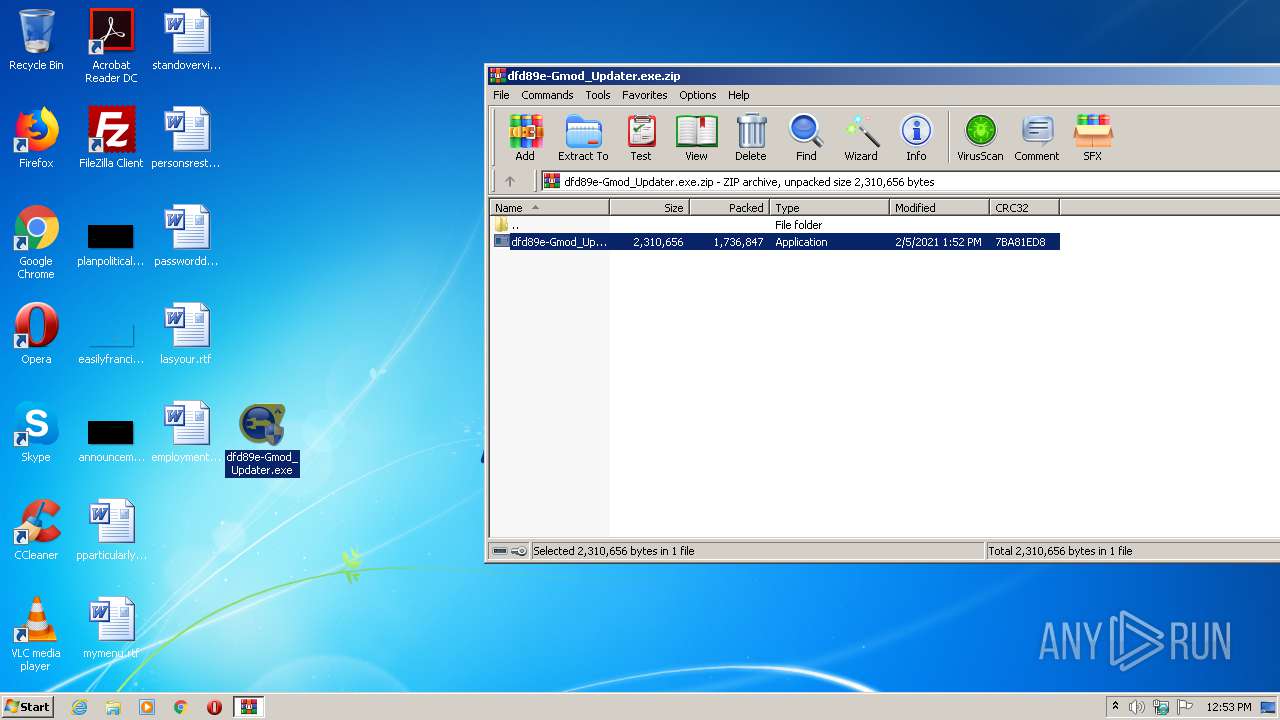Select the parent folder '..' row
The height and width of the screenshot is (720, 1280).
click(775, 225)
